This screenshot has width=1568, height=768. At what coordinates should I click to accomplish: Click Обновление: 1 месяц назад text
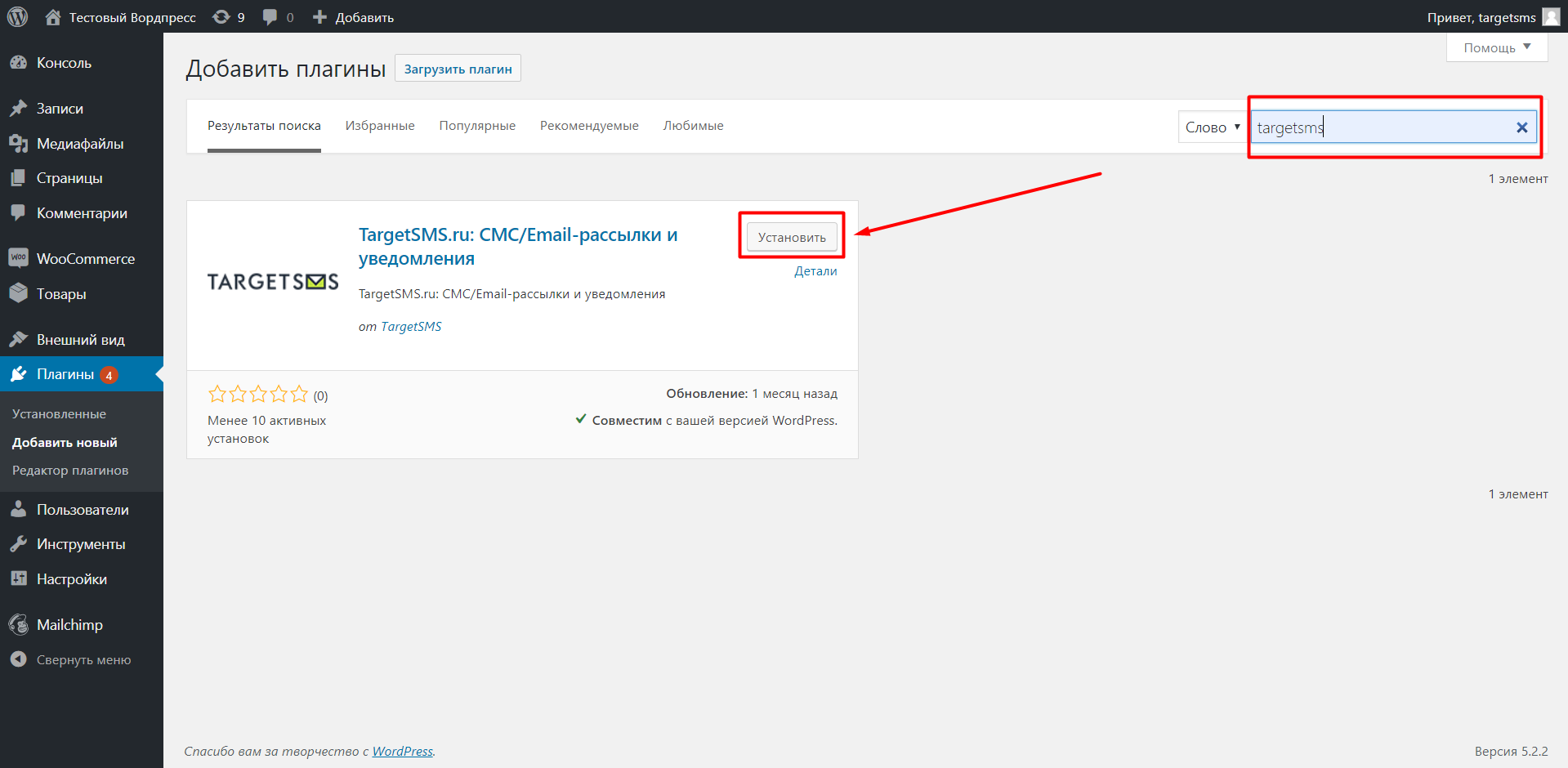[x=752, y=394]
